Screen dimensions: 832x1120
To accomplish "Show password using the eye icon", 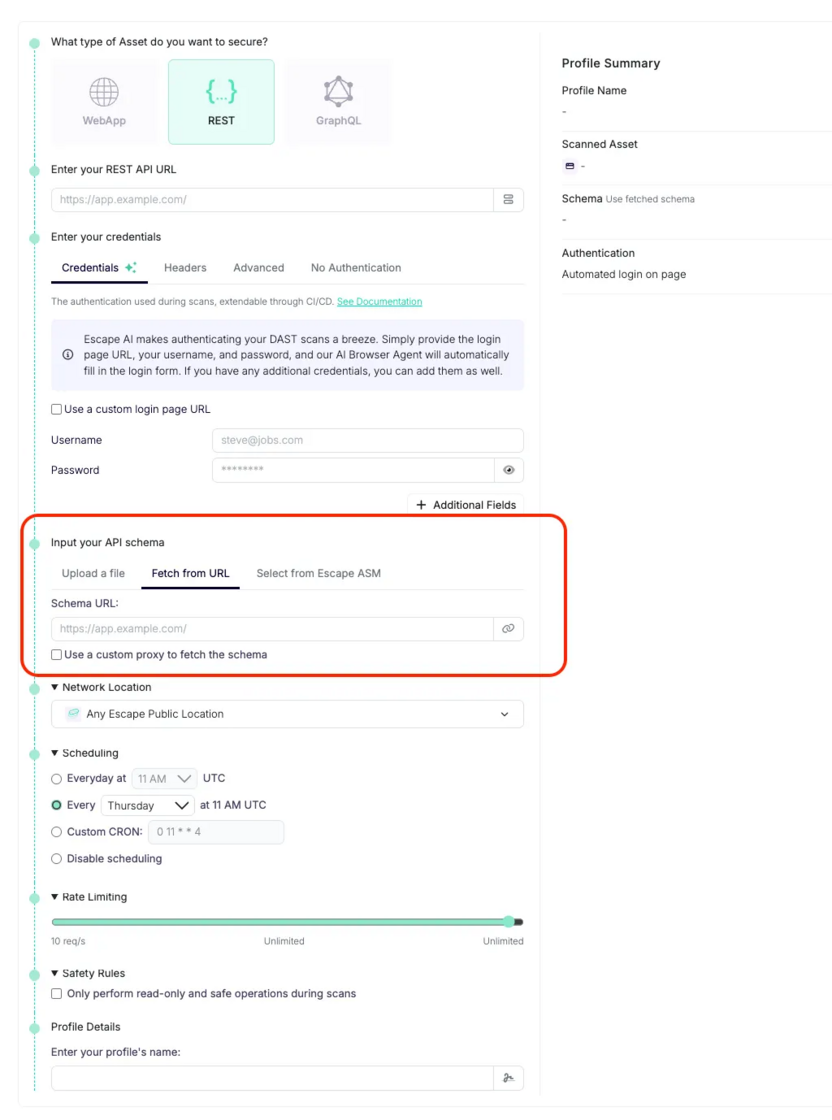I will click(x=508, y=470).
